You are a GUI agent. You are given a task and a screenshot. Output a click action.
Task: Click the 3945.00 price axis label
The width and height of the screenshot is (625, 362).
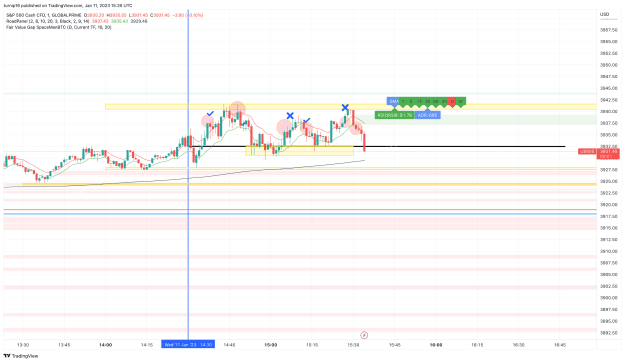609,88
